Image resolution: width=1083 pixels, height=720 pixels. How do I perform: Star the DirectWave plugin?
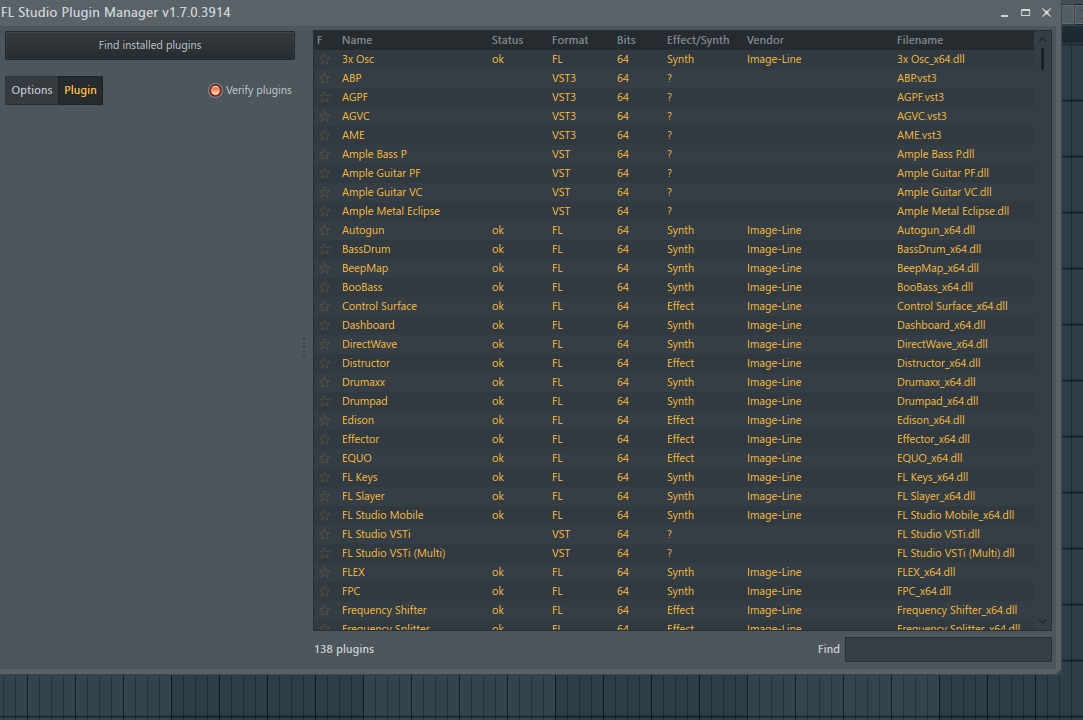(324, 344)
